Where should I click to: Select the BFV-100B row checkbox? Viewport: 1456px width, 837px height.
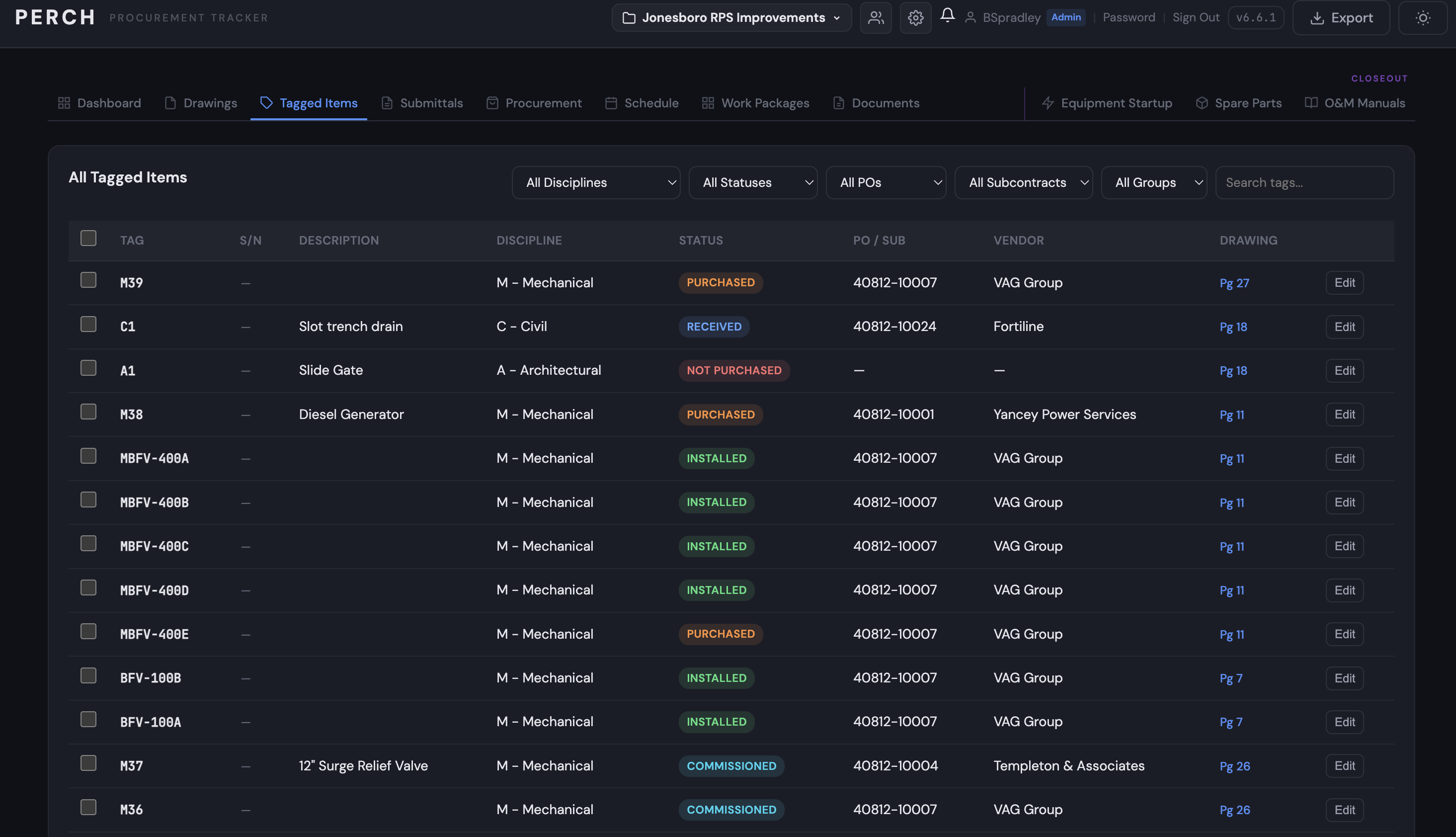88,675
